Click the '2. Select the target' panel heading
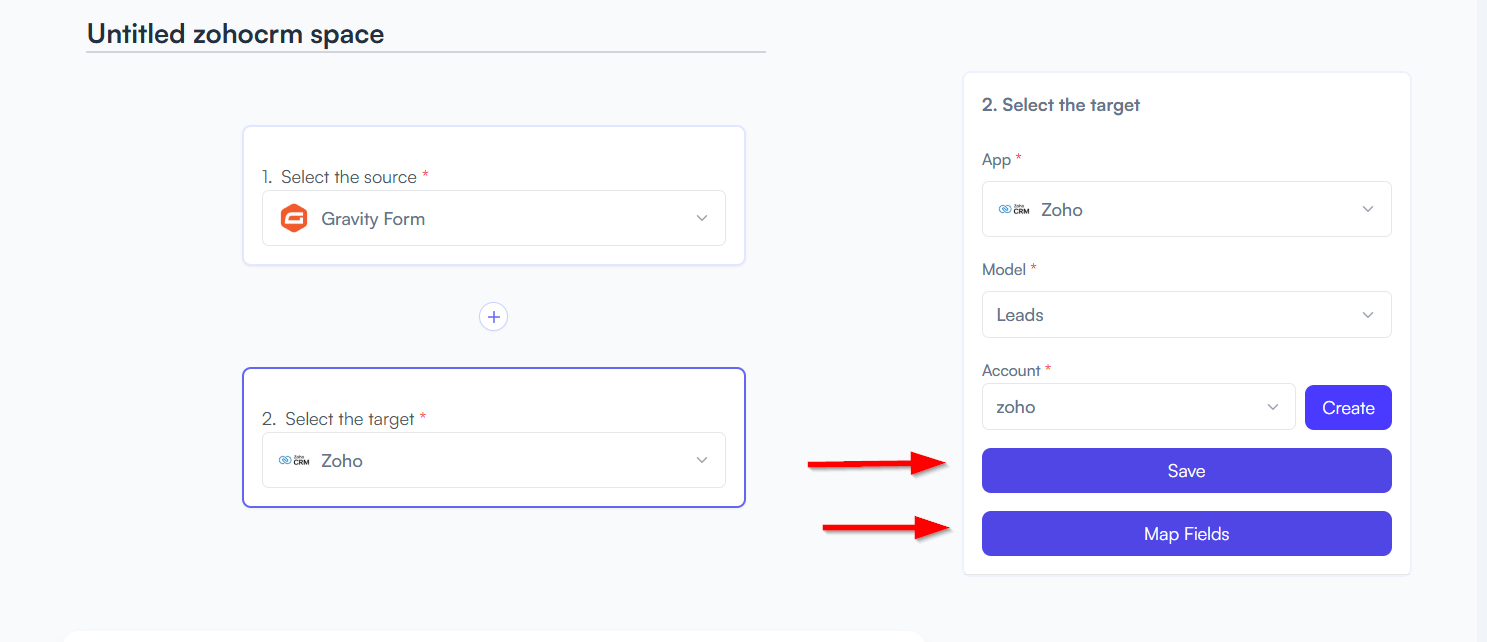Viewport: 1487px width, 642px height. tap(1061, 104)
